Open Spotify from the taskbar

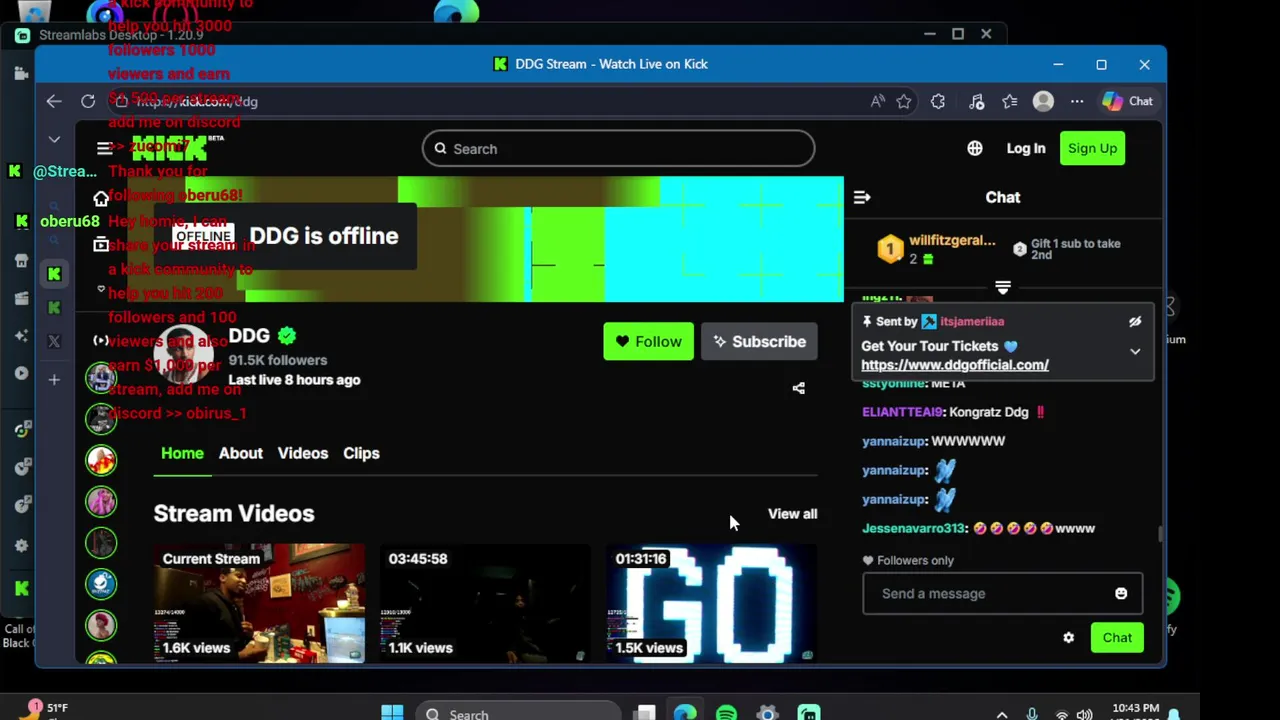pos(726,713)
